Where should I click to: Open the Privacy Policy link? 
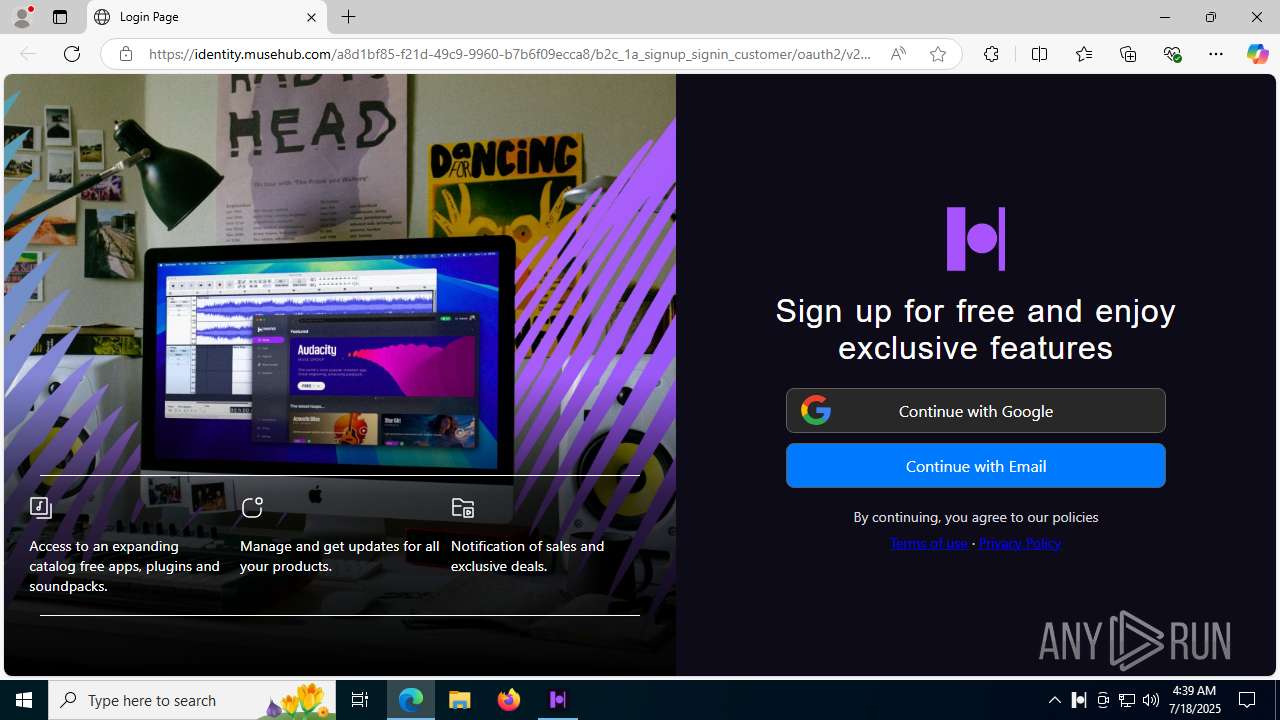click(x=1019, y=542)
